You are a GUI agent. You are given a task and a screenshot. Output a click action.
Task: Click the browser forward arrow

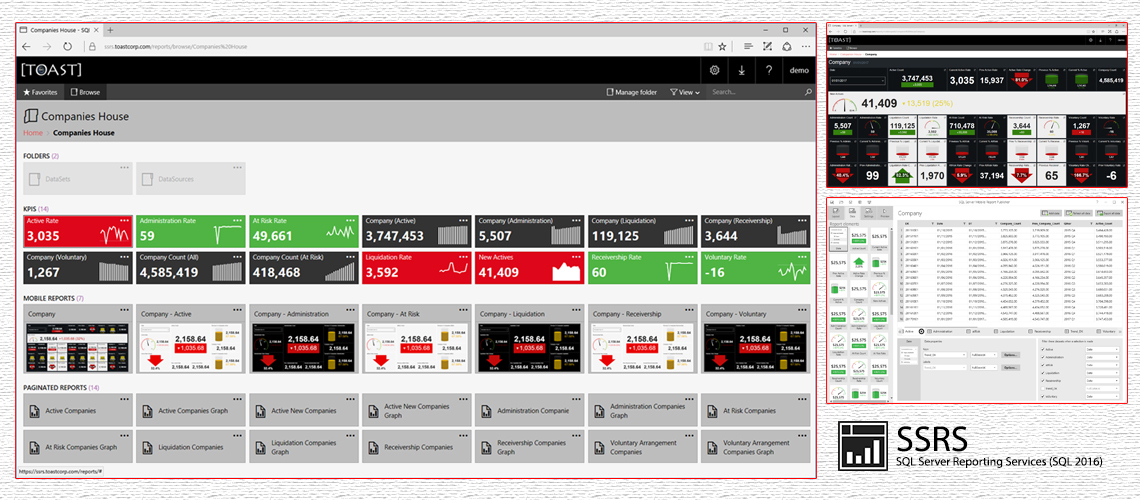(x=47, y=46)
